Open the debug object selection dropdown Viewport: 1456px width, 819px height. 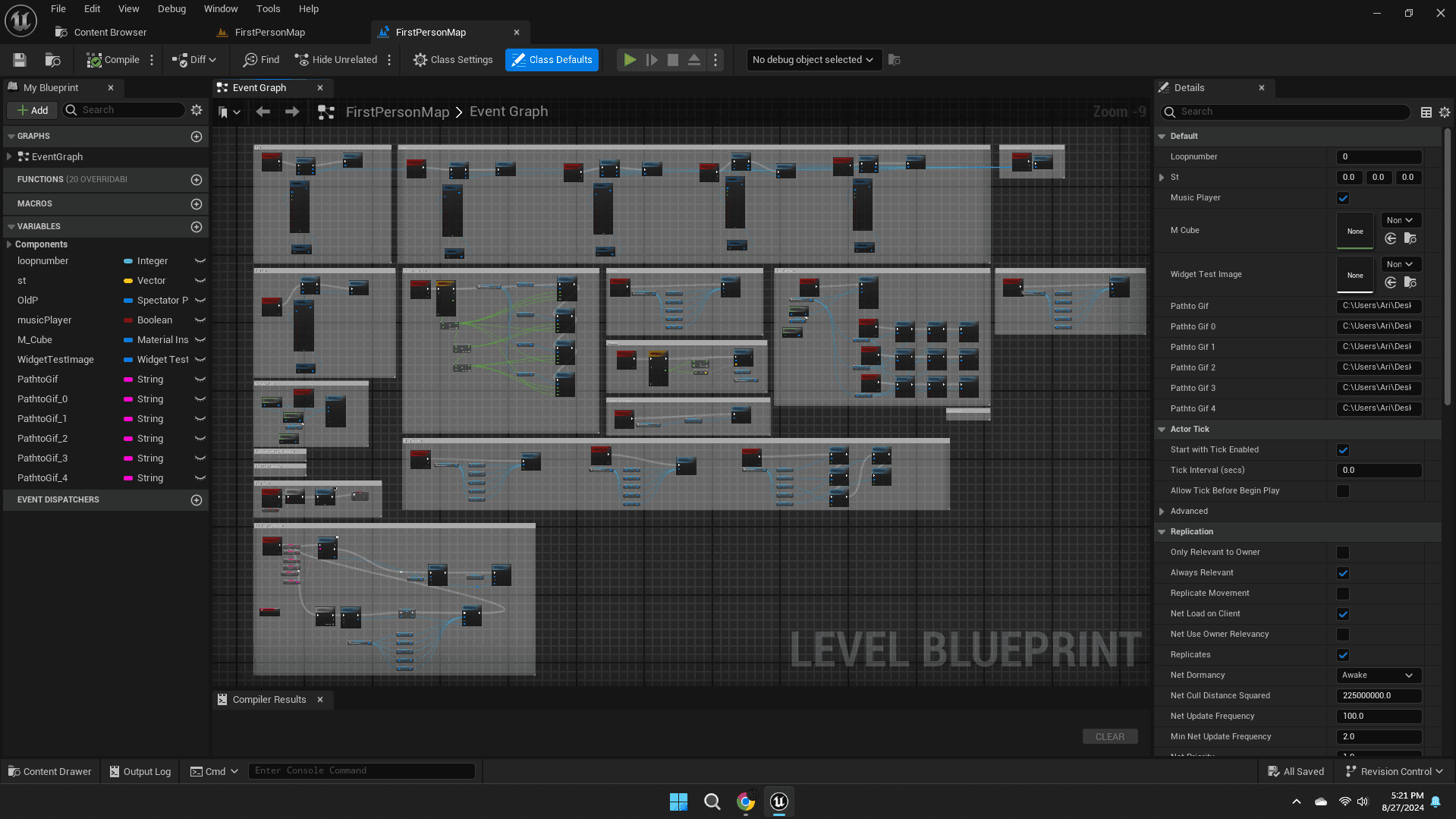[813, 60]
